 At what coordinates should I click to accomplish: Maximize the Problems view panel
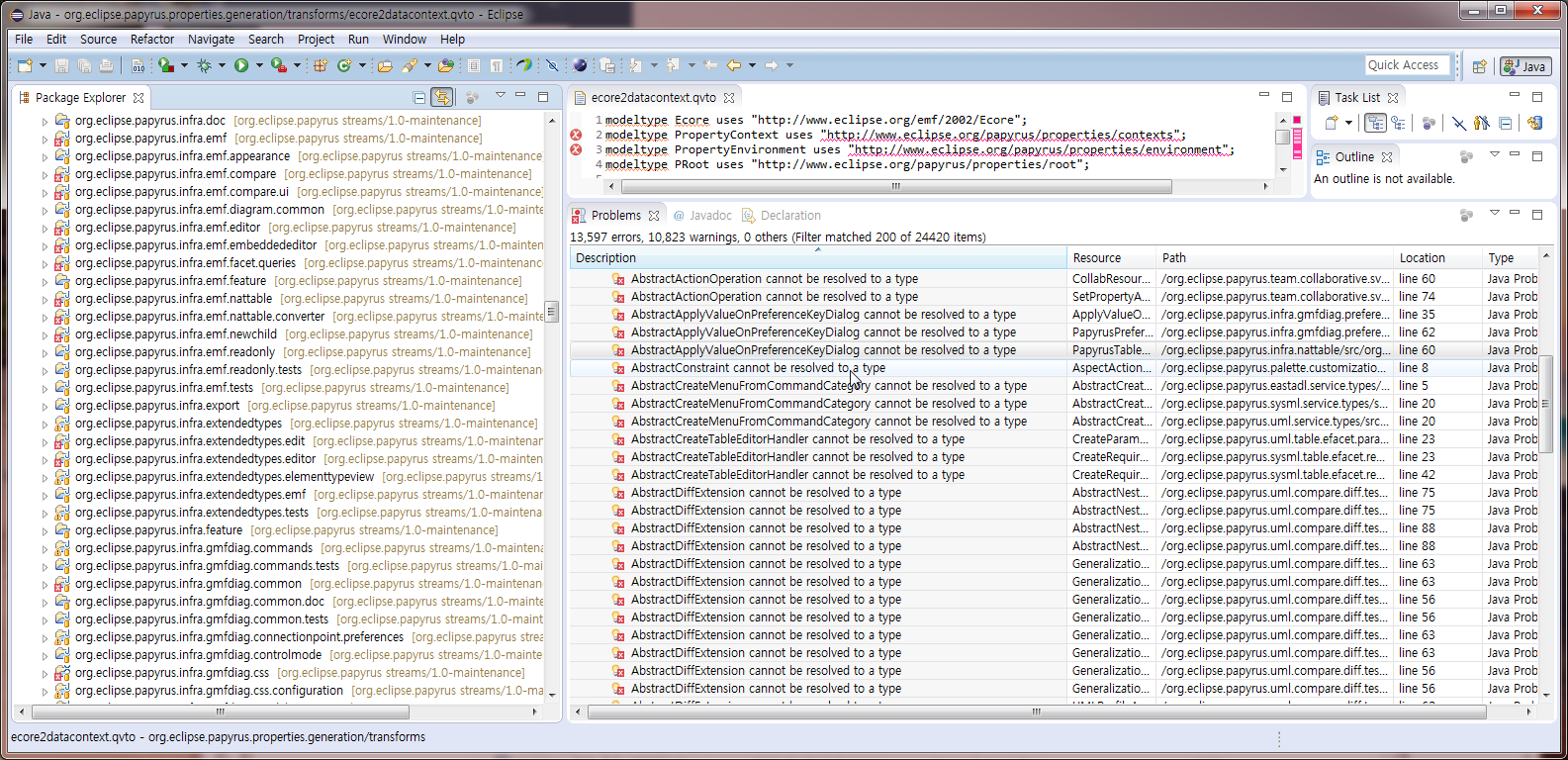click(x=1537, y=214)
